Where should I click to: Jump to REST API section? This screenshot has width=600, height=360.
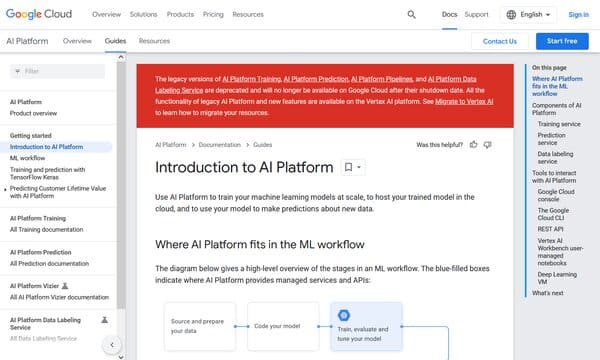click(x=550, y=229)
